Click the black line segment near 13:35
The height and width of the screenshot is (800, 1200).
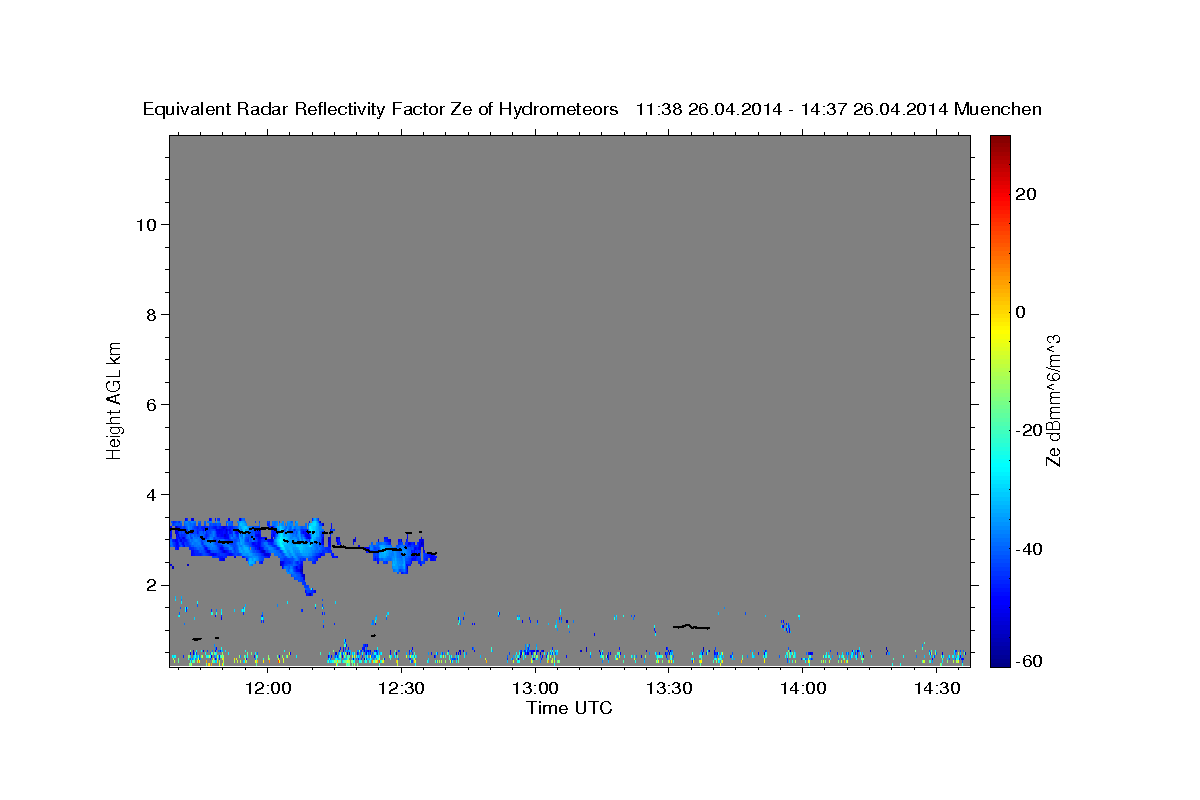coord(691,627)
